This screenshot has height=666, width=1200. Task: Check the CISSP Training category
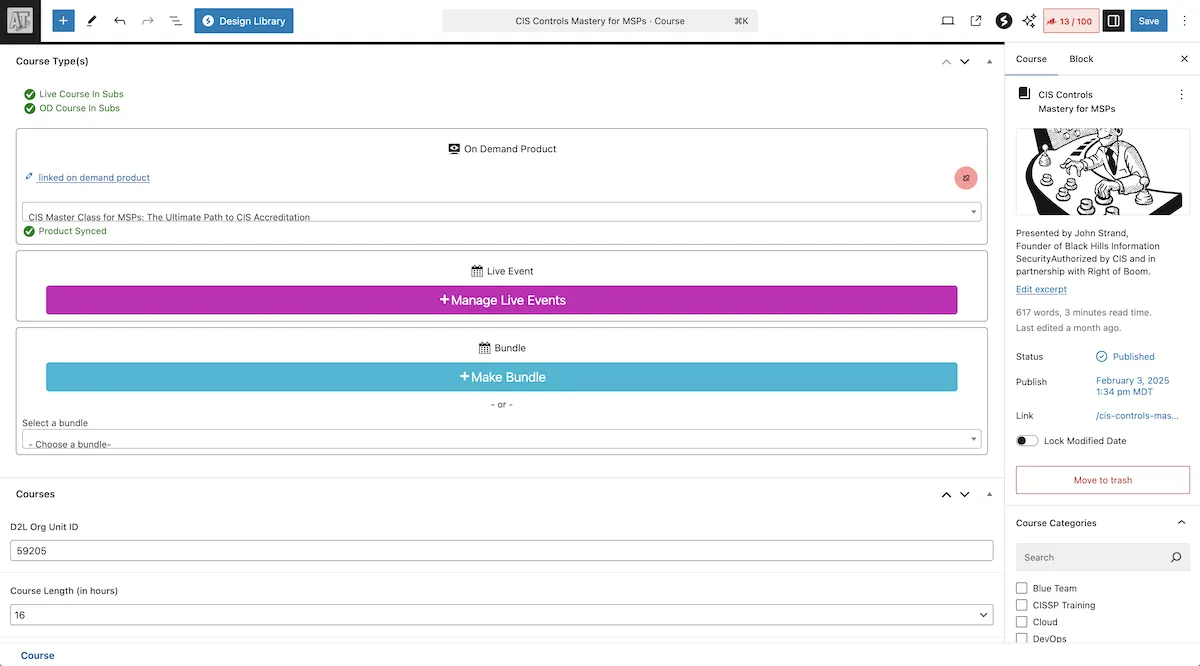pyautogui.click(x=1022, y=605)
